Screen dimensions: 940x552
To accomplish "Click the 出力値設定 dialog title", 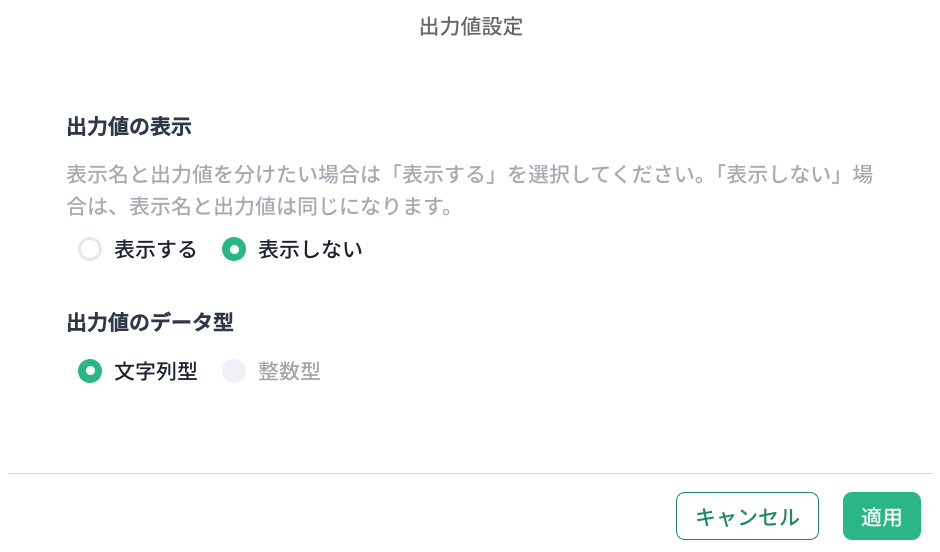I will coord(470,27).
